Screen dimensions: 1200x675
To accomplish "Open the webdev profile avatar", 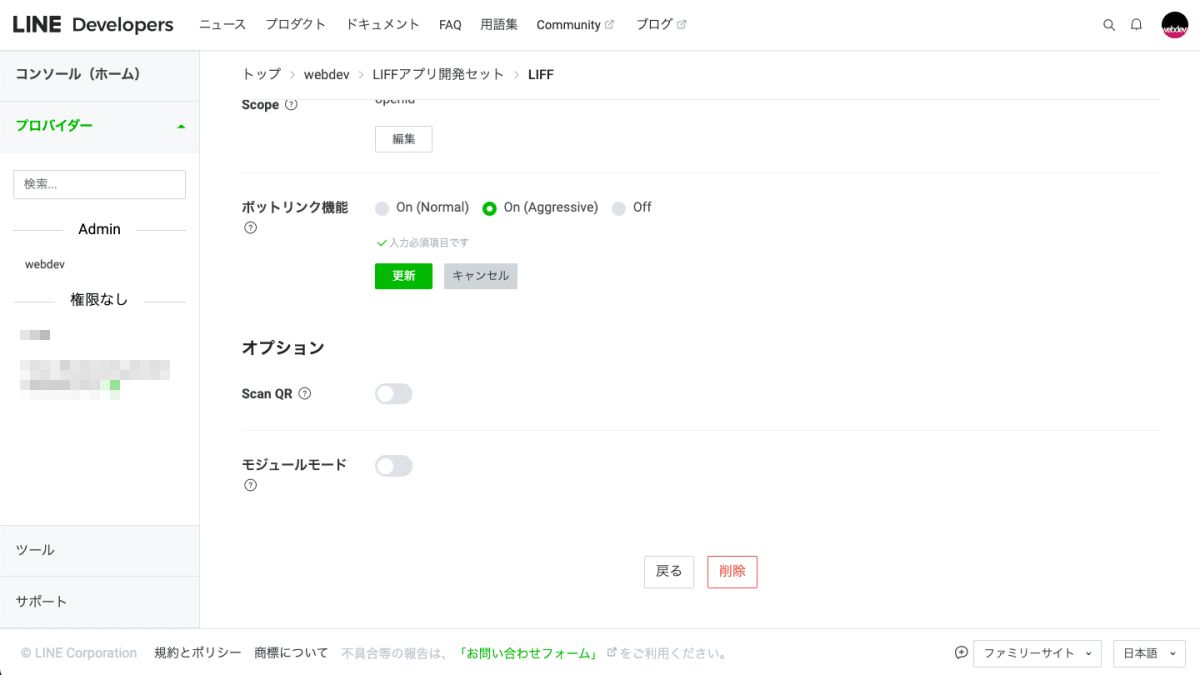I will (x=1174, y=25).
